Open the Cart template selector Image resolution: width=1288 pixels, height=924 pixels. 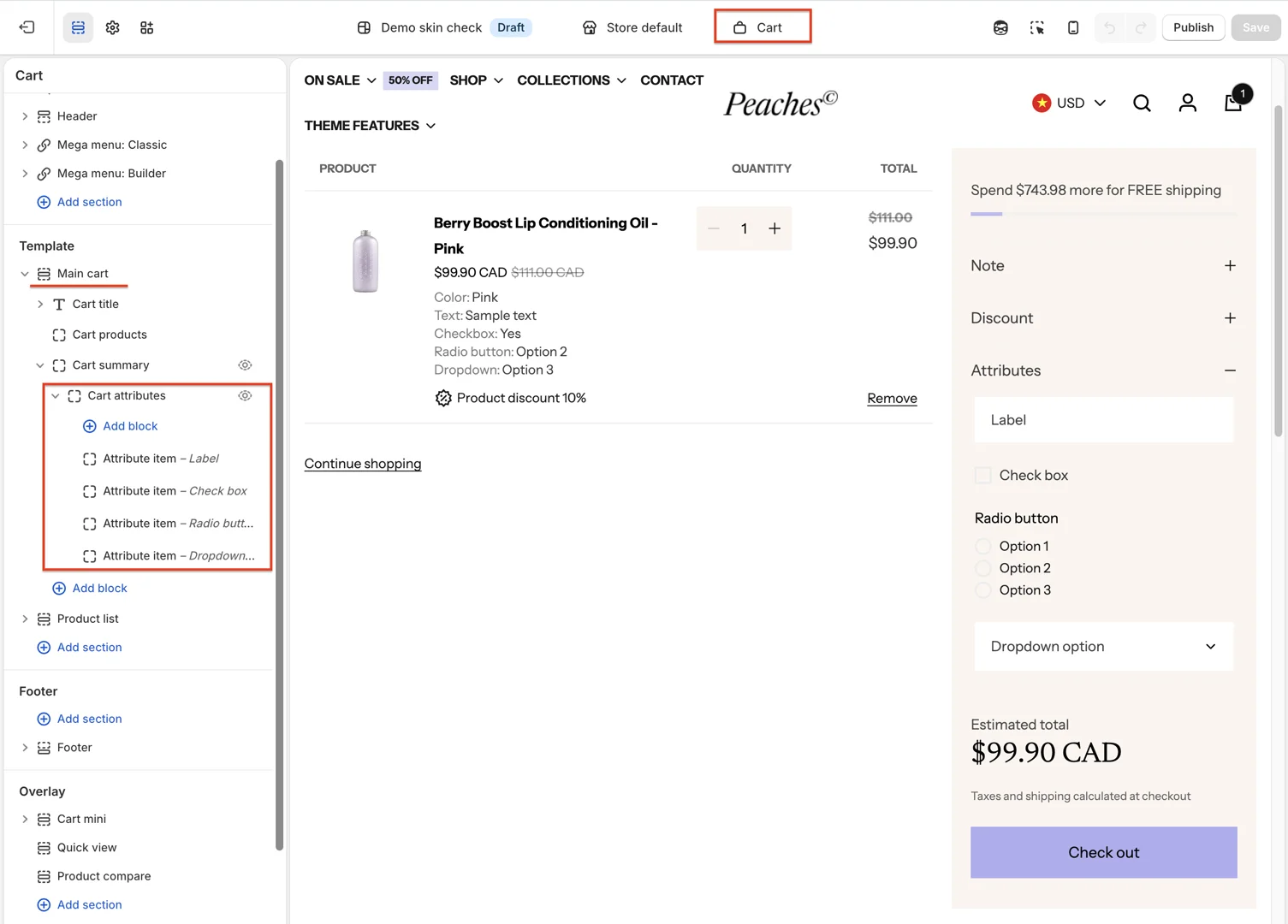pos(762,27)
